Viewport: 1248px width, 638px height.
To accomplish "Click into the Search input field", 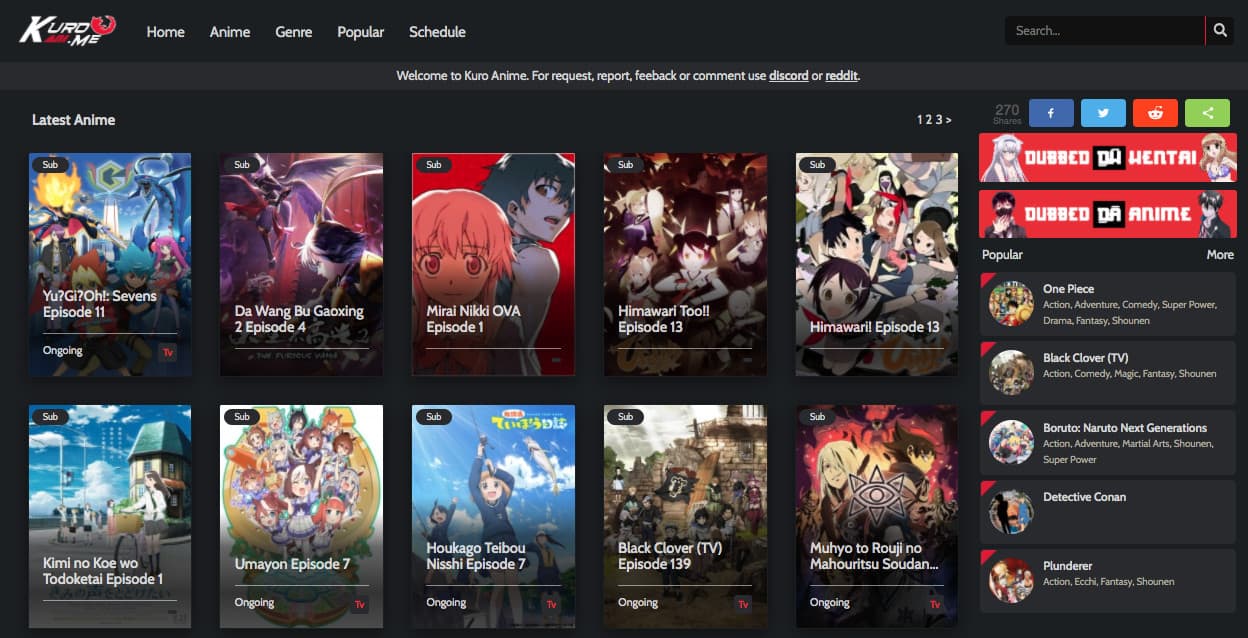I will (x=1104, y=31).
